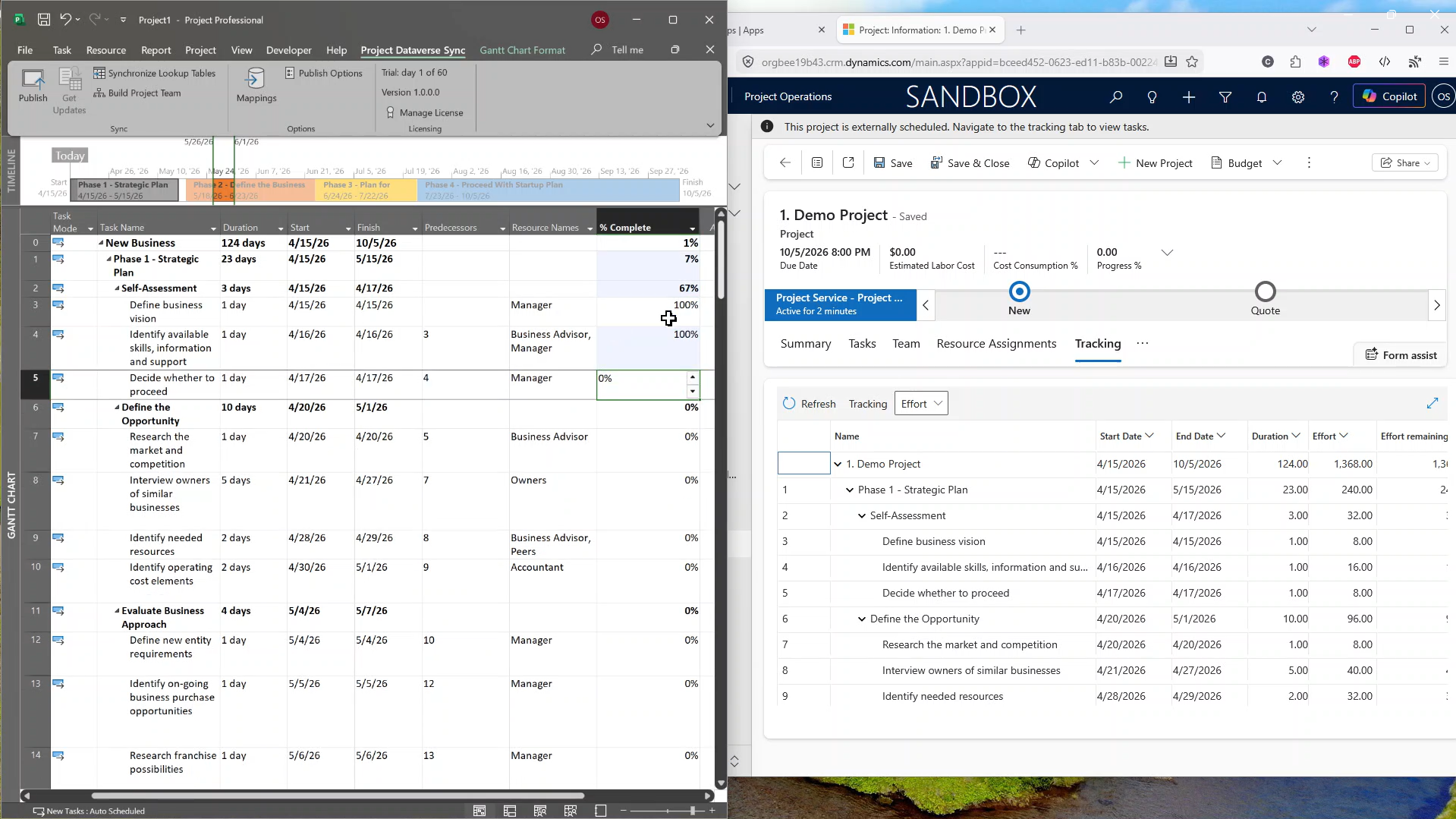The image size is (1456, 819).
Task: Collapse the Project ribbon chevron
Action: (x=710, y=125)
